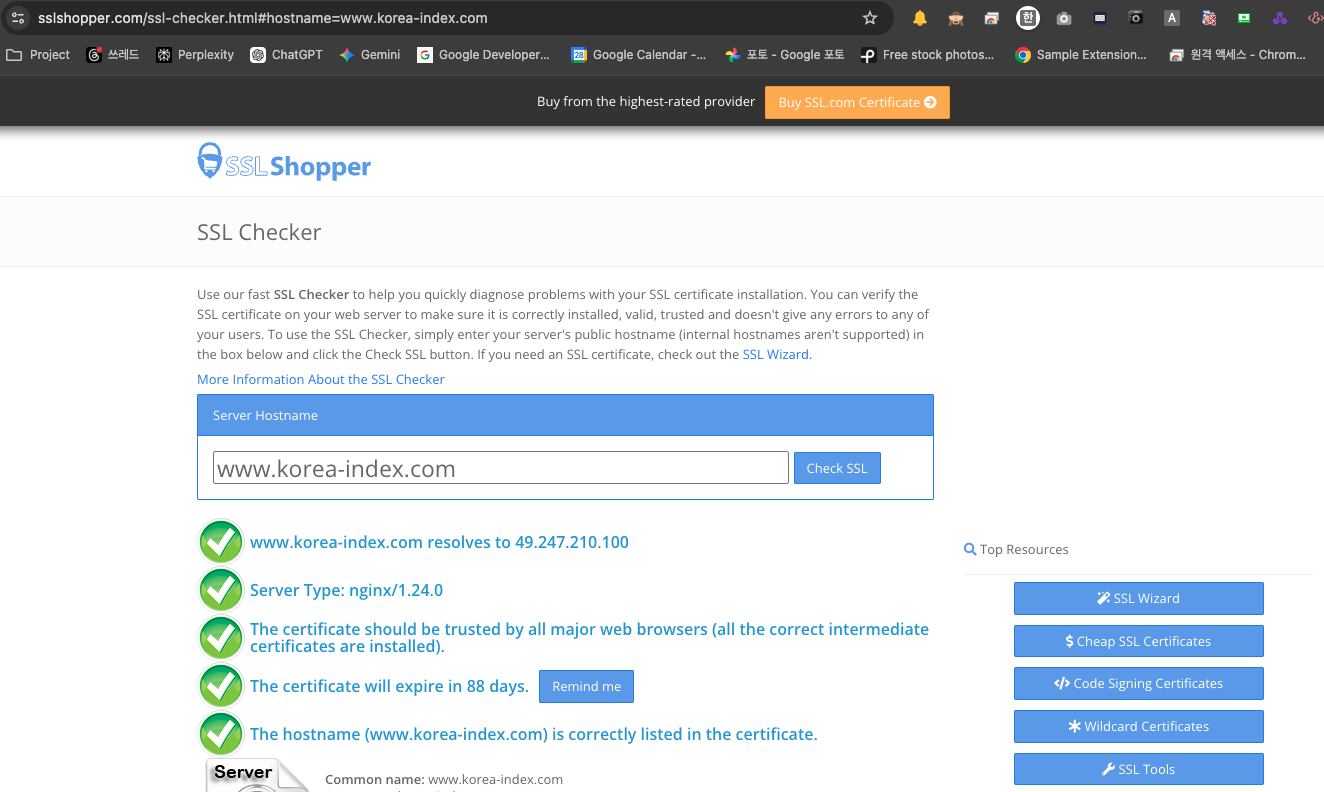Click green check beside resolves to 49.247.210.100
The width and height of the screenshot is (1324, 792).
pyautogui.click(x=221, y=543)
